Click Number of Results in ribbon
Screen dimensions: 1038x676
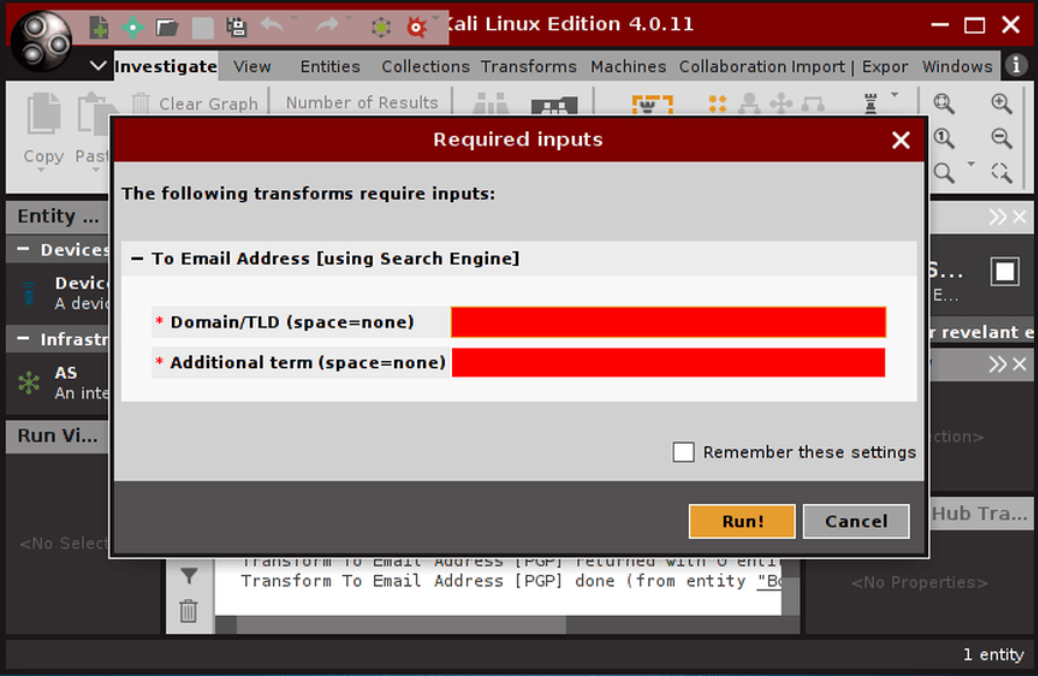pos(361,103)
